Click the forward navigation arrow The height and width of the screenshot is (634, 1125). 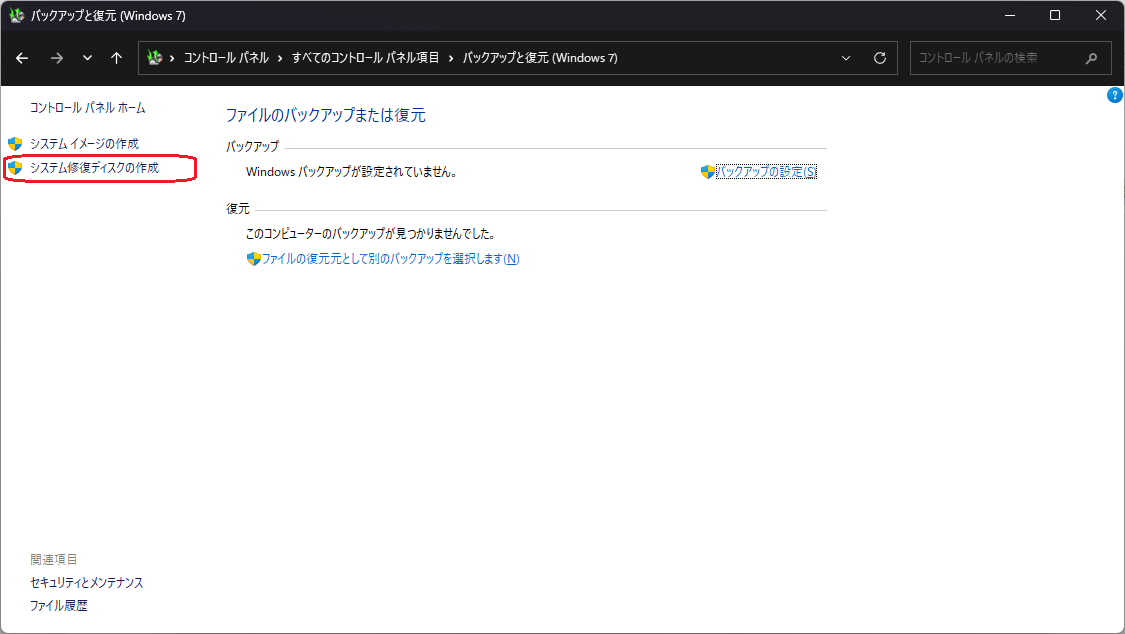[x=57, y=58]
